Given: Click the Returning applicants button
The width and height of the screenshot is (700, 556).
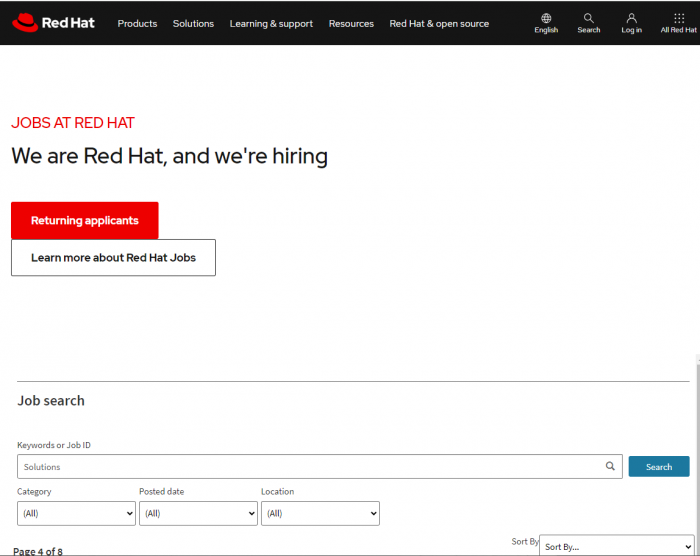Looking at the screenshot, I should (85, 220).
